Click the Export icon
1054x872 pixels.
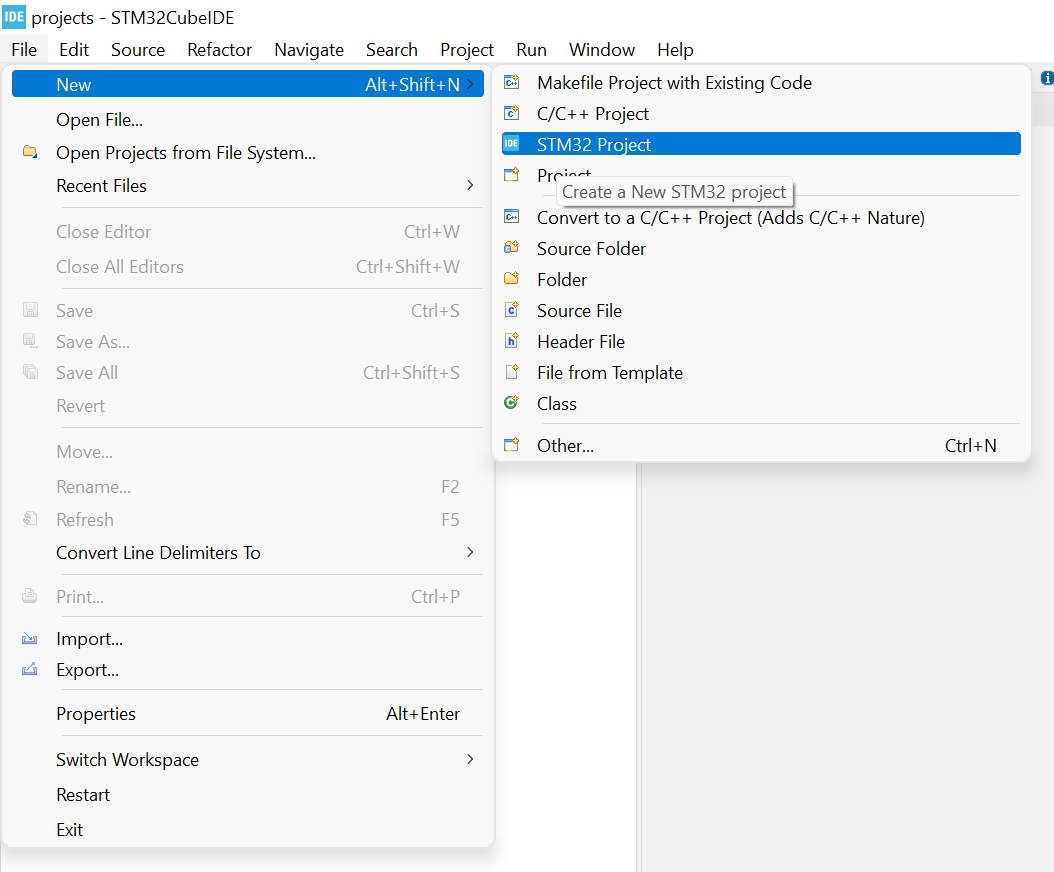pyautogui.click(x=30, y=669)
